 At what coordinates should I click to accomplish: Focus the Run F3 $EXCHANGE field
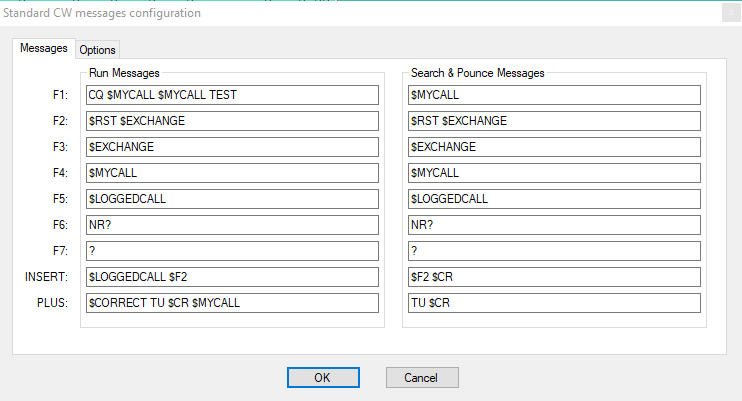(233, 147)
